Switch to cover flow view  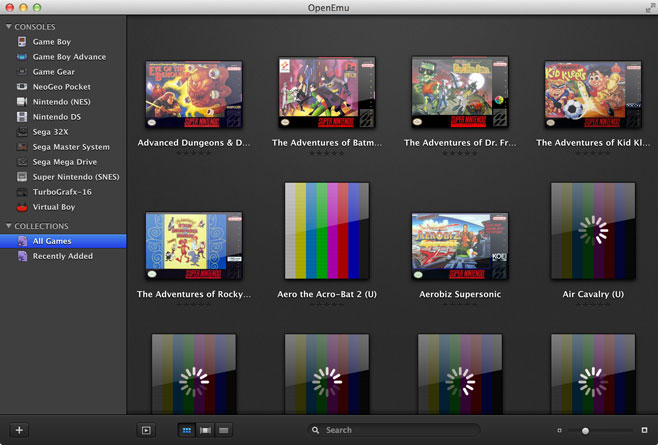205,430
